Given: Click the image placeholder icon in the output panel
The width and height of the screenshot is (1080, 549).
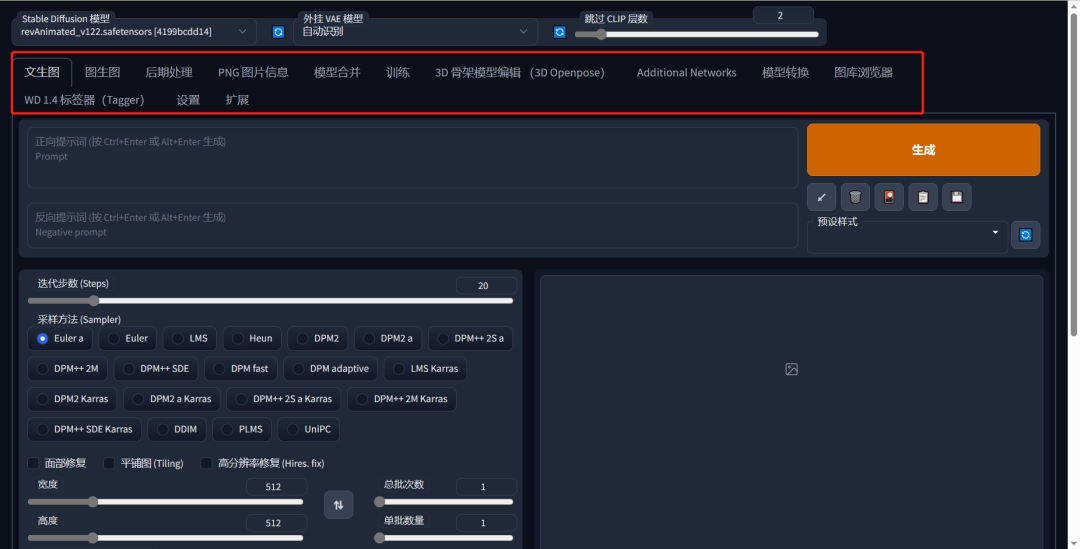Looking at the screenshot, I should click(x=791, y=369).
